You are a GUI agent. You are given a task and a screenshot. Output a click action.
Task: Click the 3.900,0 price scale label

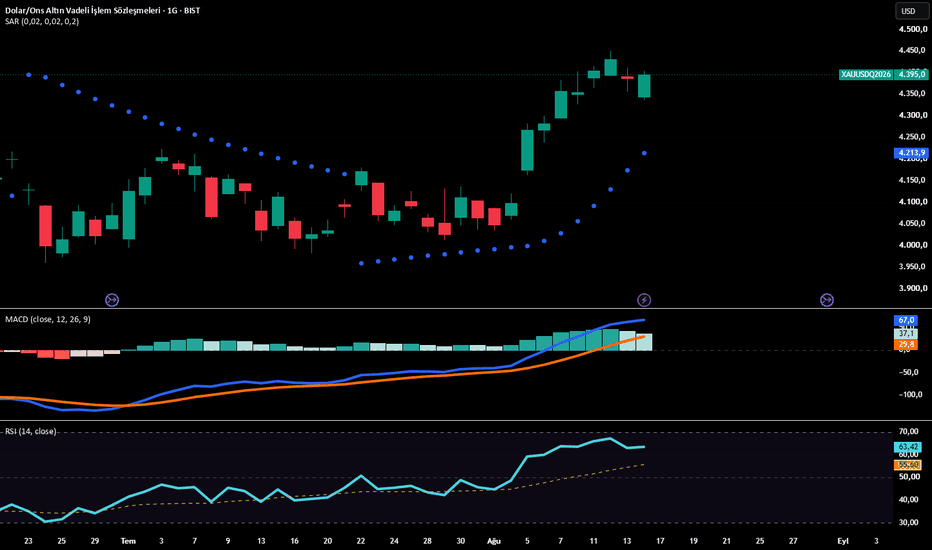[x=912, y=288]
